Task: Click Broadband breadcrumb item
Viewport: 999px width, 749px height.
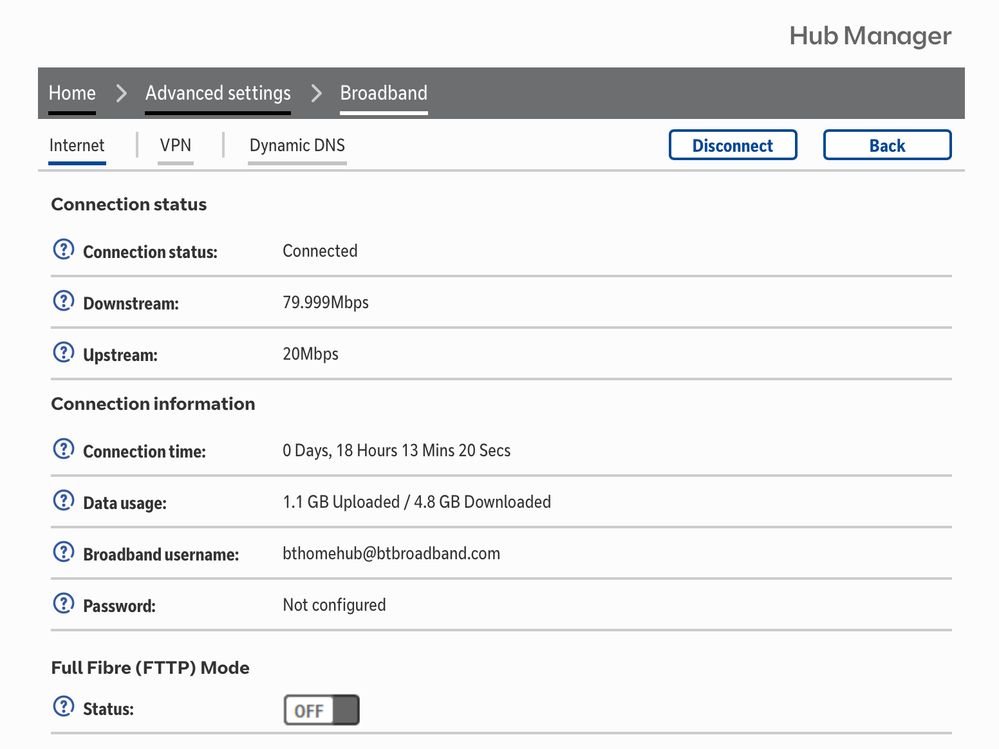Action: point(383,93)
